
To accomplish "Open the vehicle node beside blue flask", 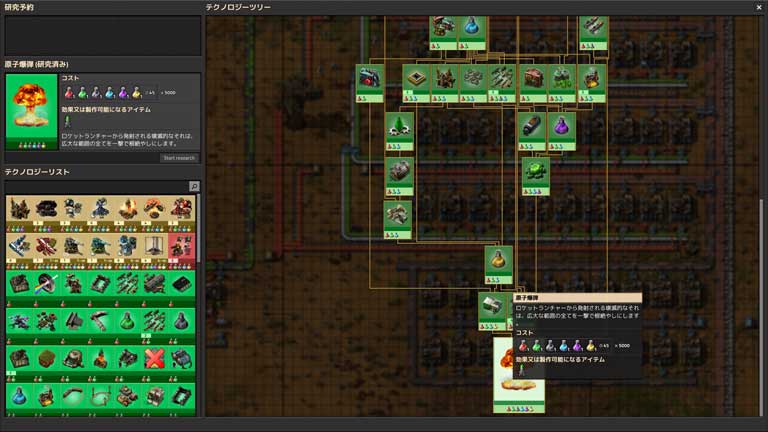I will click(x=444, y=31).
